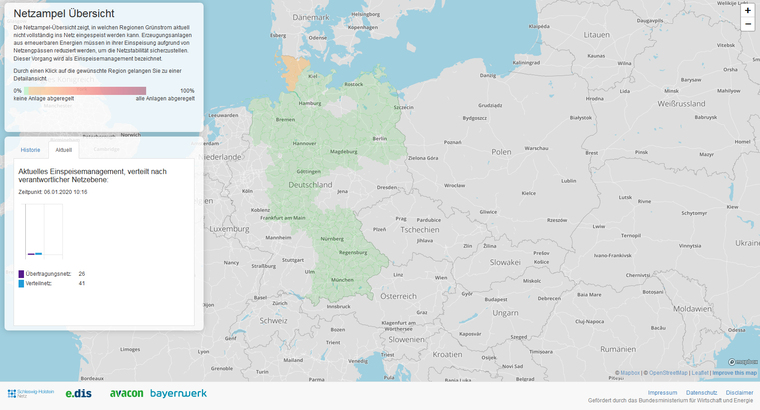Click the orange Schleswig-Holstein region on map

click(x=294, y=72)
